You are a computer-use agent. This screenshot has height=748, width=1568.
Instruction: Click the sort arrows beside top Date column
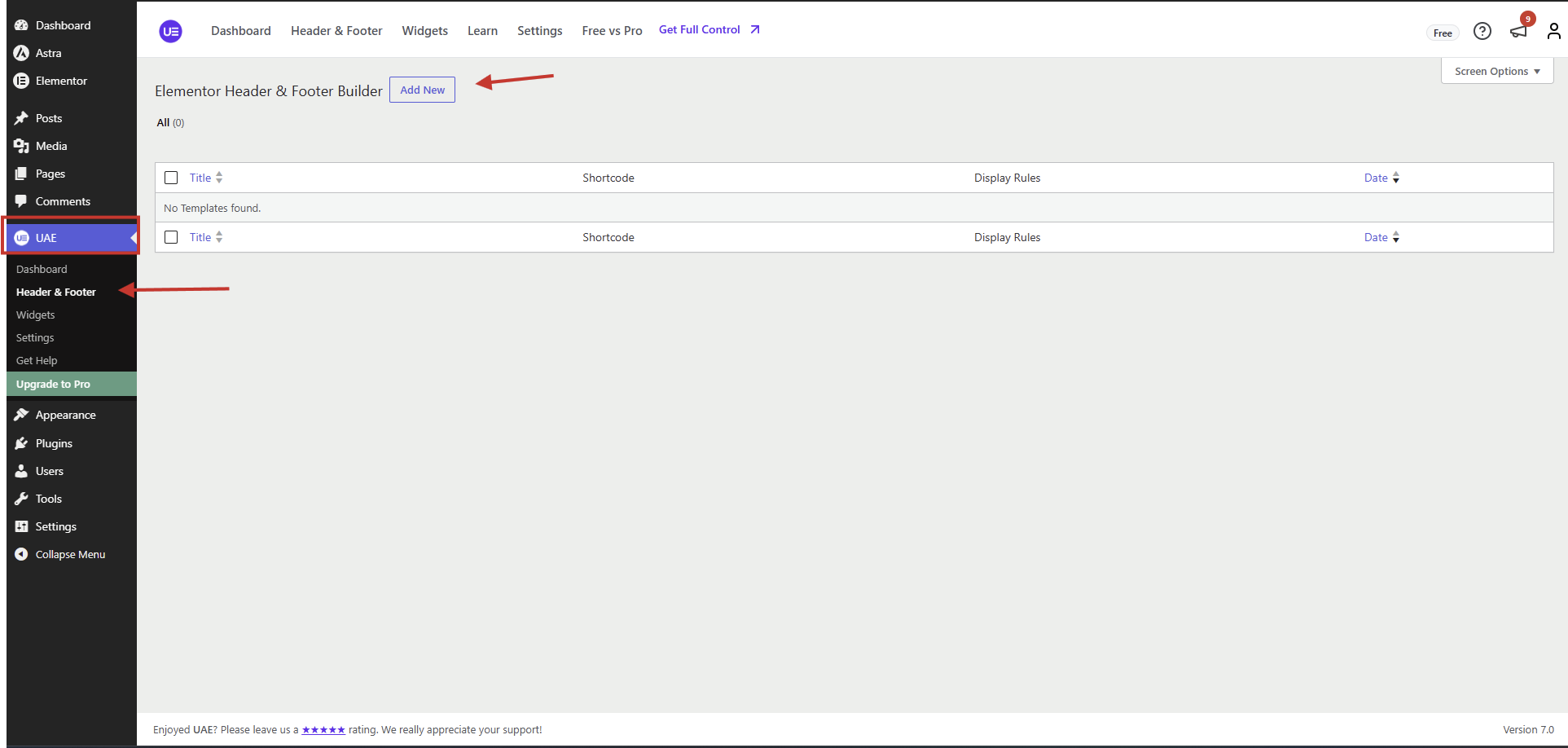coord(1396,178)
